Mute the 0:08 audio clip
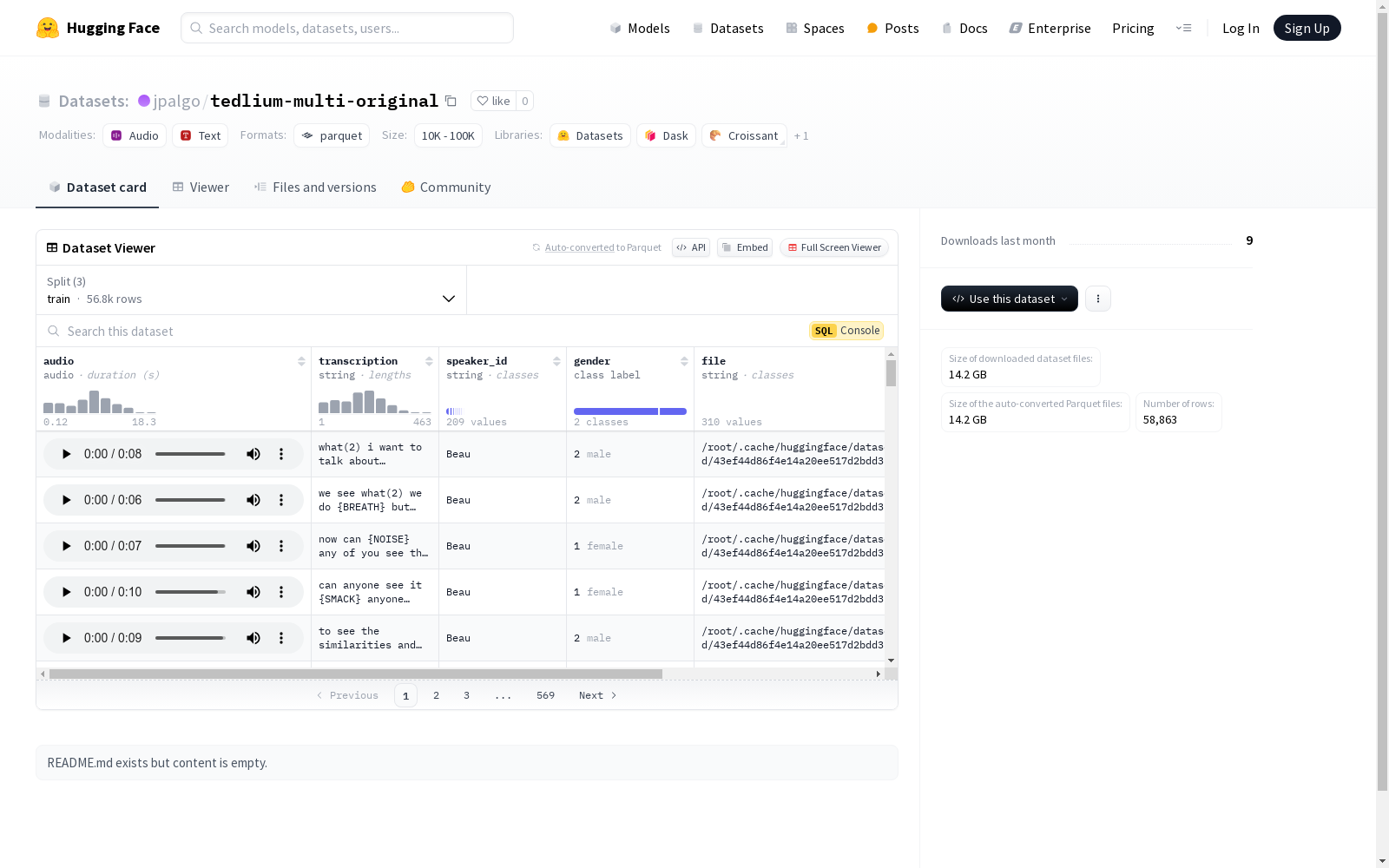 [x=253, y=454]
